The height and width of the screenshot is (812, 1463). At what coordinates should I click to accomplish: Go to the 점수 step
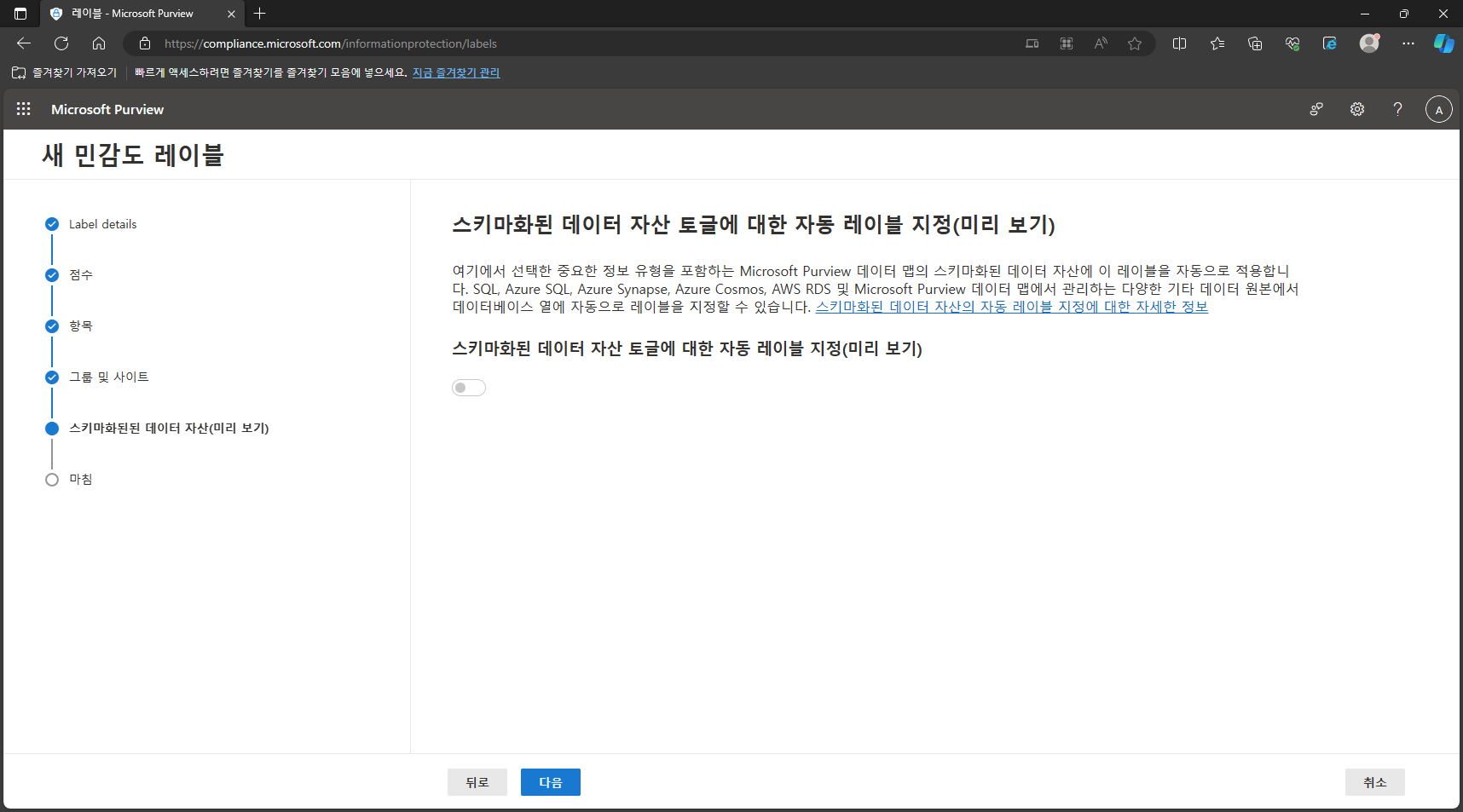tap(81, 274)
